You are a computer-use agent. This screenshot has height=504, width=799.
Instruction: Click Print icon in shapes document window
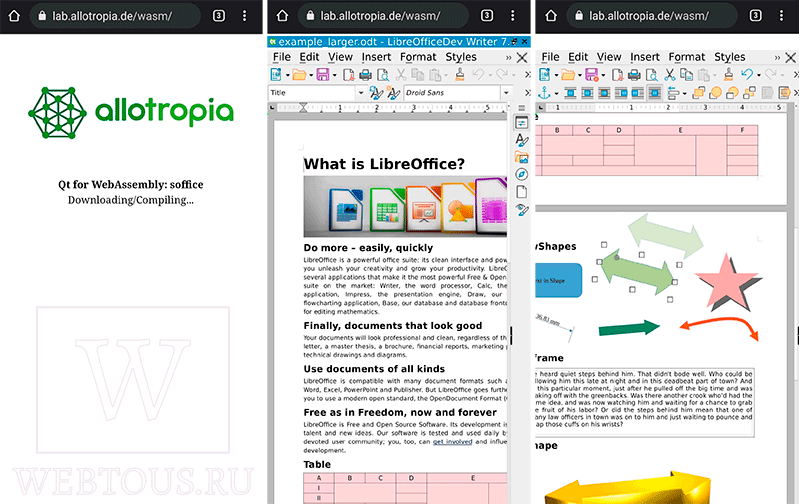tap(634, 75)
